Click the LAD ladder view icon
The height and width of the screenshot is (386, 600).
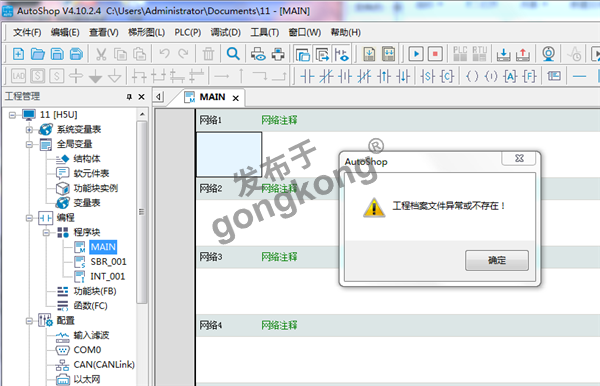18,76
